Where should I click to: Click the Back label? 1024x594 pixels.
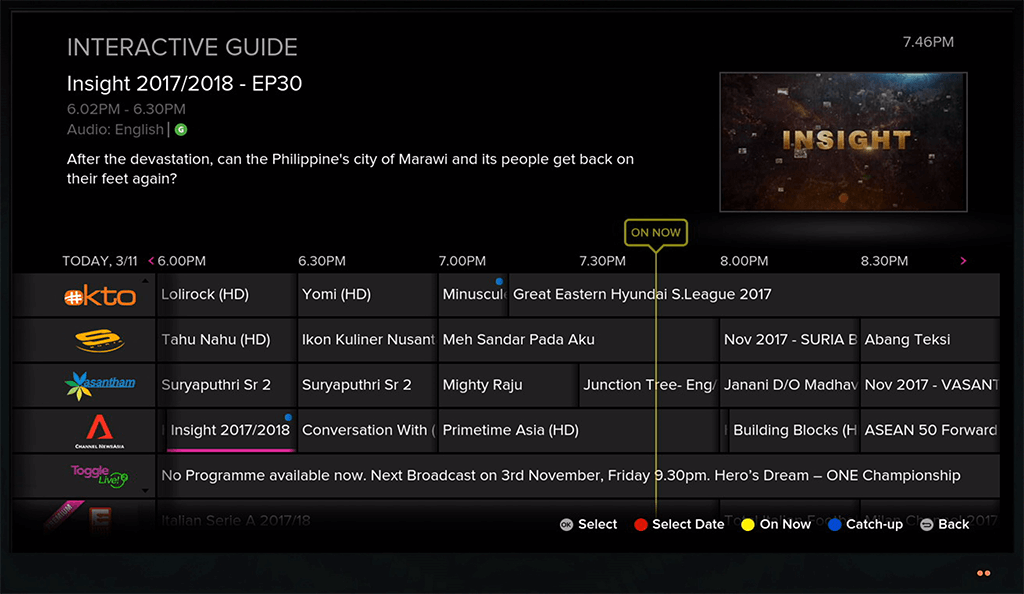(x=953, y=525)
